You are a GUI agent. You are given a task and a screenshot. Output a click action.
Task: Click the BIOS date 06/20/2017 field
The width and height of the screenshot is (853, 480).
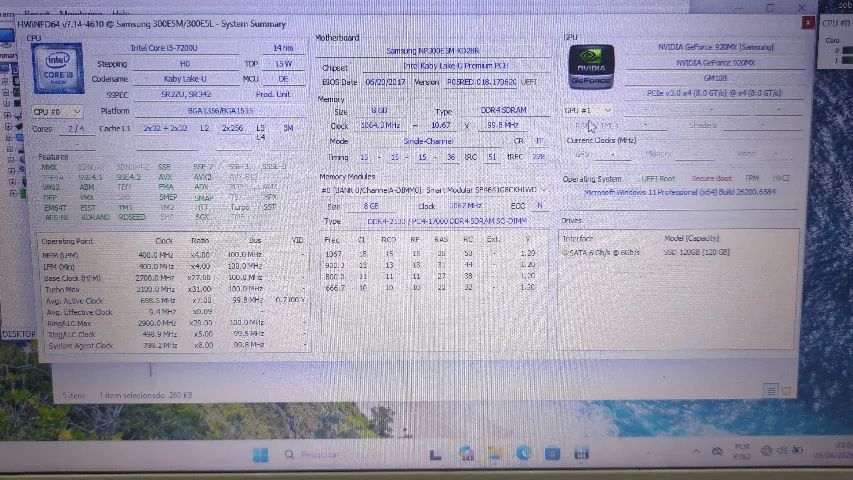(x=385, y=82)
